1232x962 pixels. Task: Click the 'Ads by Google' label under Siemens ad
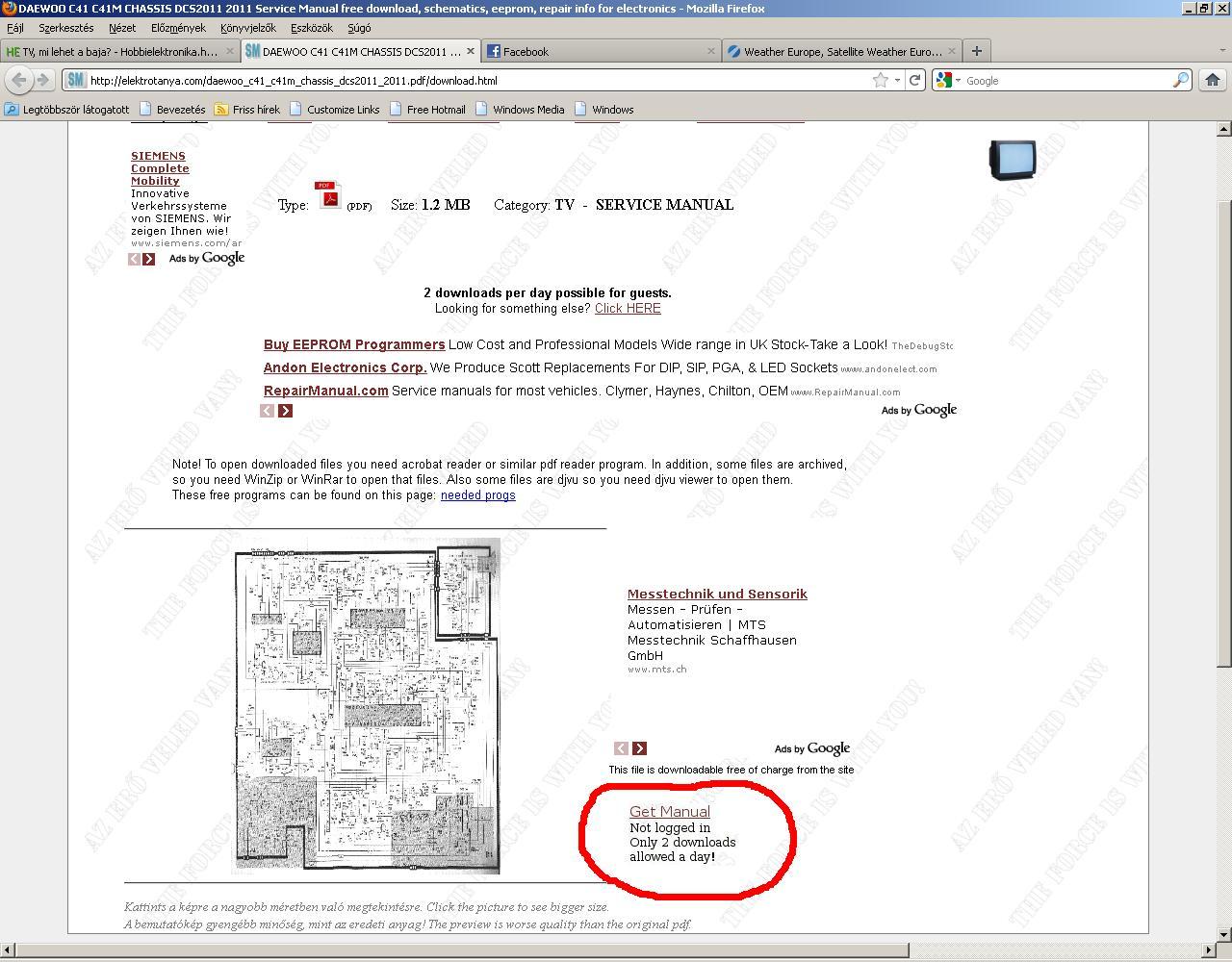[207, 258]
